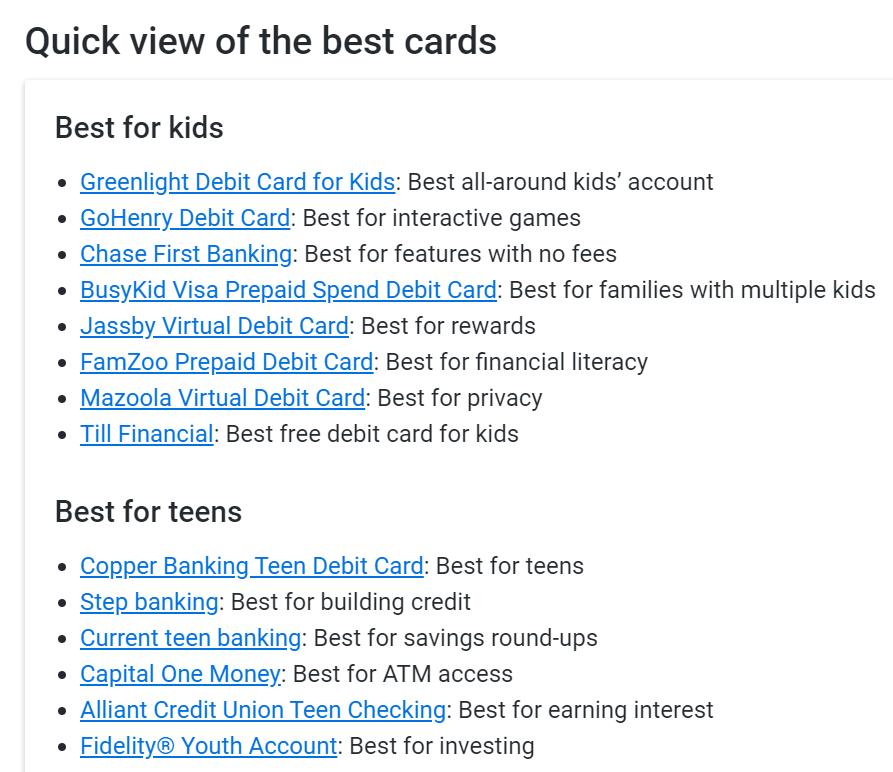Open the Chase First Banking link
The width and height of the screenshot is (893, 772).
tap(186, 254)
